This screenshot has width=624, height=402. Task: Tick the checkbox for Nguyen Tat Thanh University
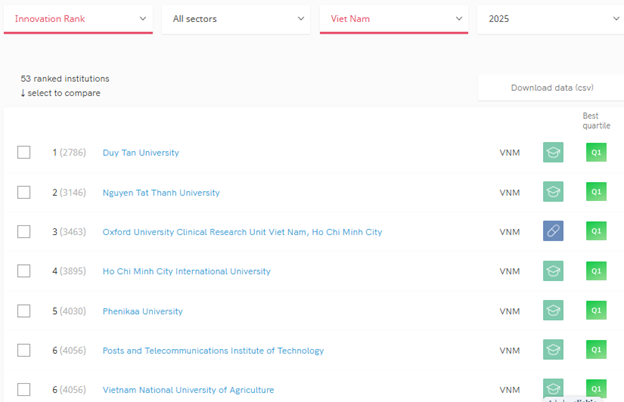tap(23, 192)
